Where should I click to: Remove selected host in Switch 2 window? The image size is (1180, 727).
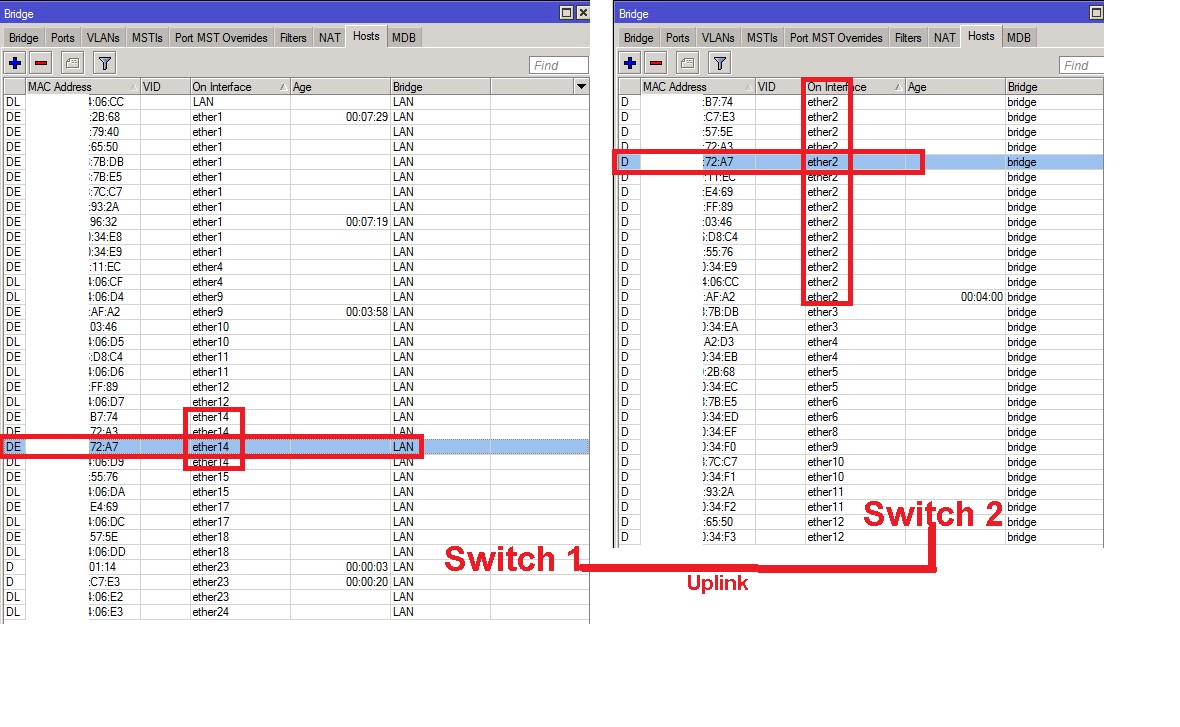click(x=656, y=63)
